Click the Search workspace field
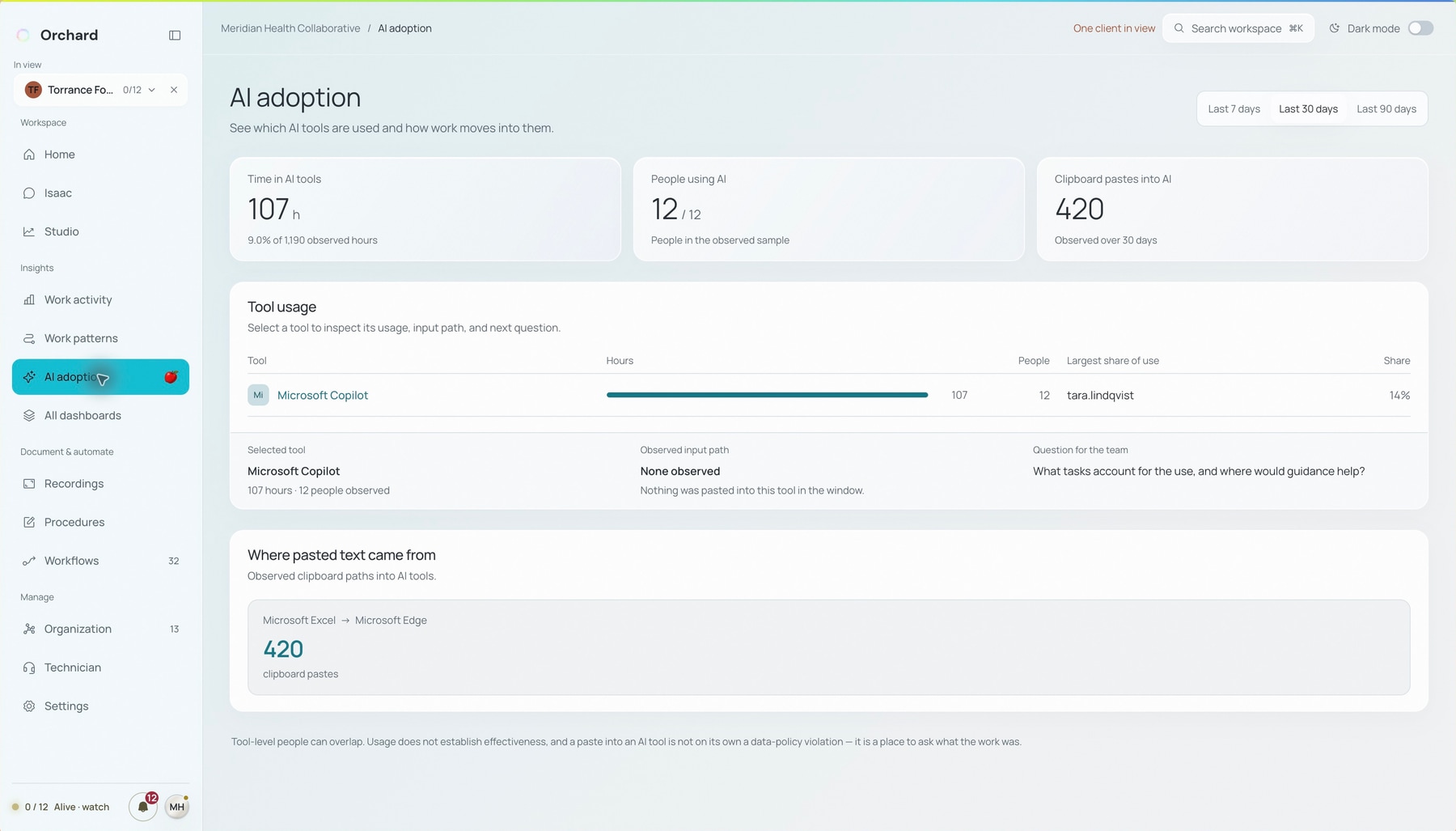Image resolution: width=1456 pixels, height=831 pixels. pyautogui.click(x=1238, y=28)
